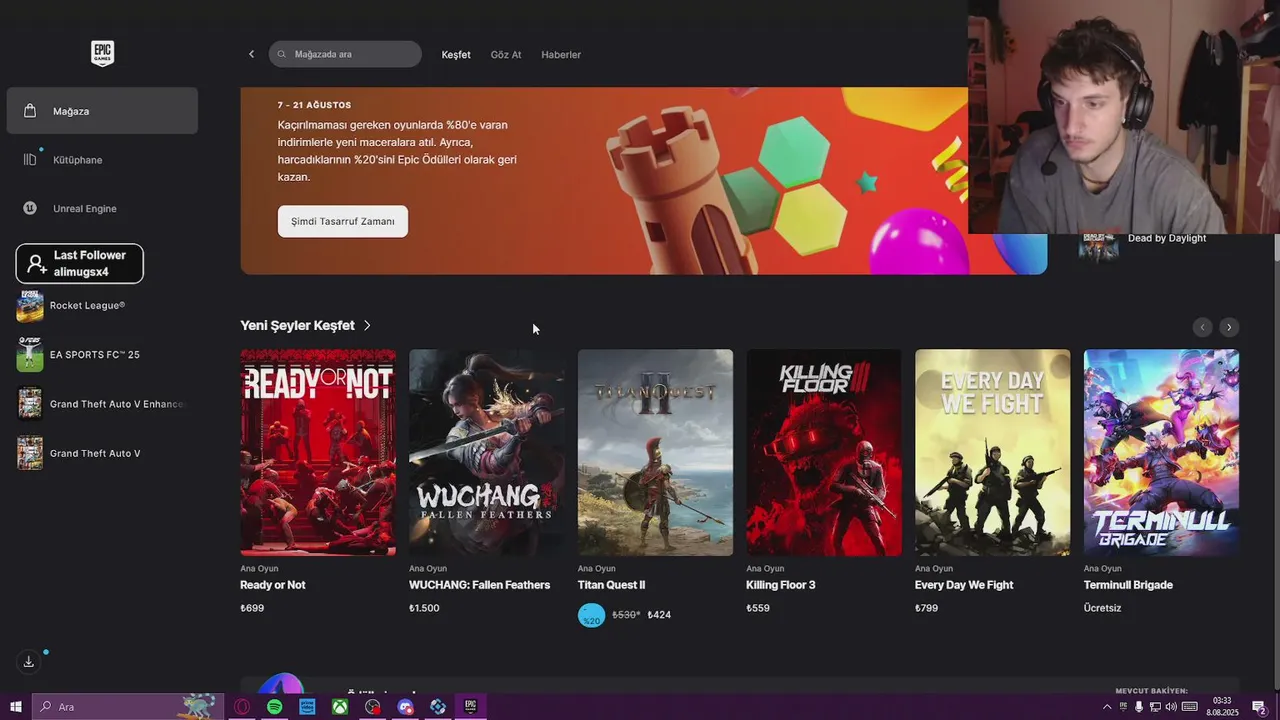
Task: Click the network icon in system tray
Action: [x=1155, y=707]
